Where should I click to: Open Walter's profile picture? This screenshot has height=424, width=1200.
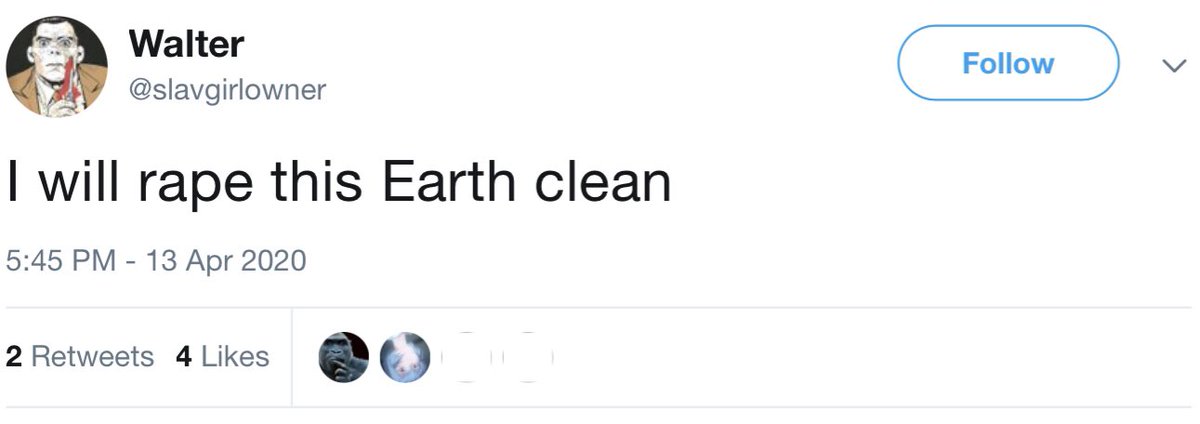pyautogui.click(x=57, y=67)
